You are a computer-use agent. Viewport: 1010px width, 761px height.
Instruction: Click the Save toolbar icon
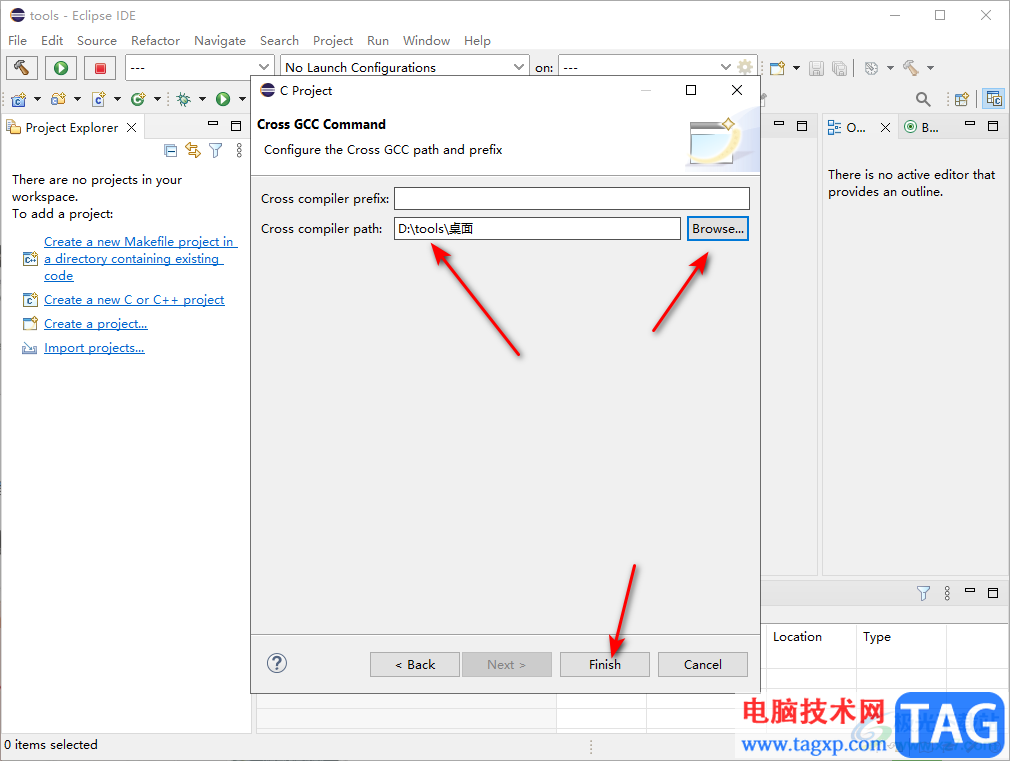(x=816, y=68)
